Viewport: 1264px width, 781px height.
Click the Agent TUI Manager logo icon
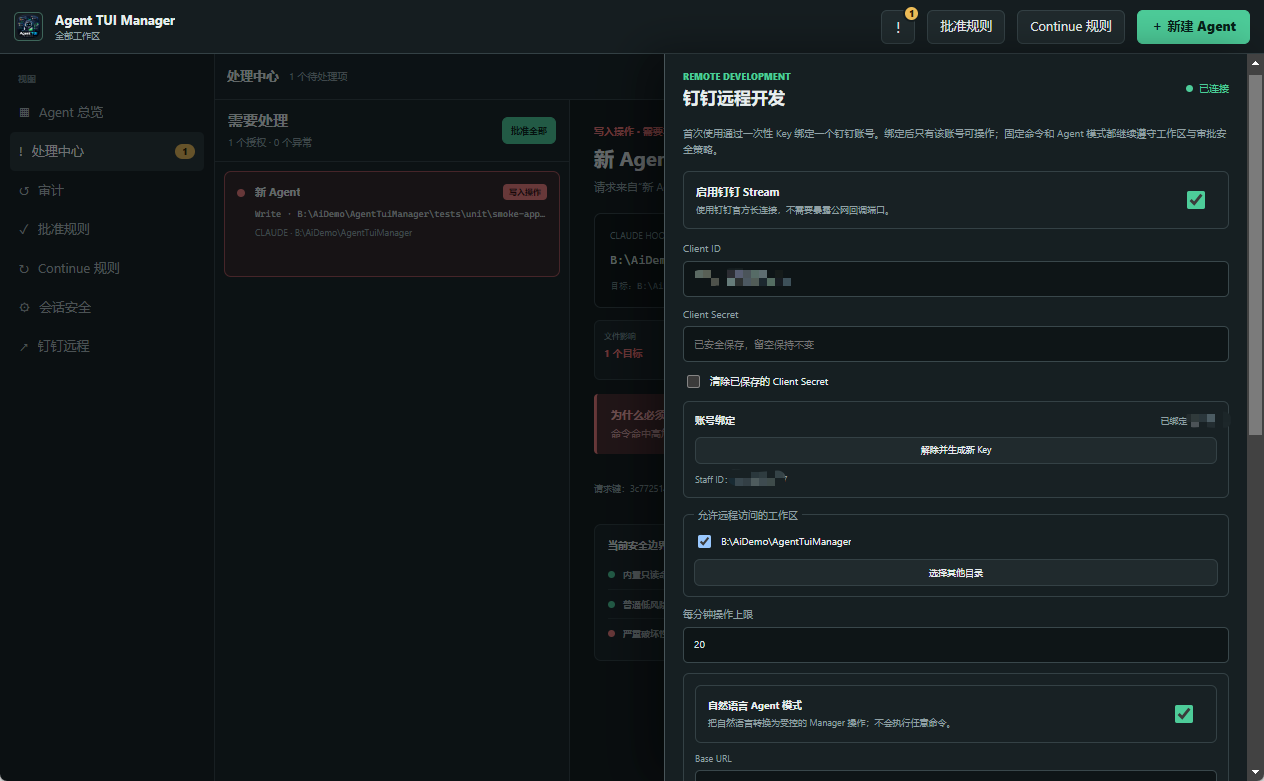point(28,27)
